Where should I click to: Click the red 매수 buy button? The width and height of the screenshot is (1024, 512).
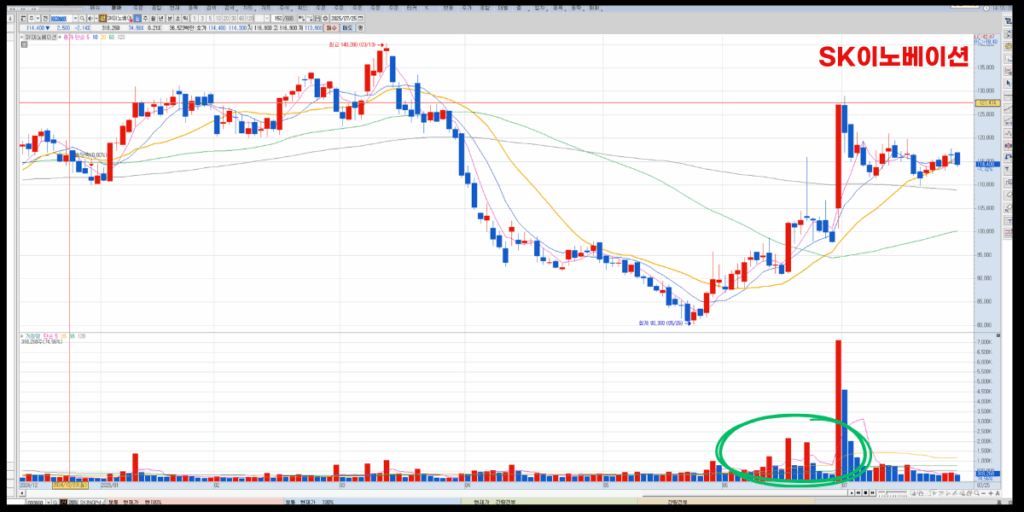click(x=332, y=28)
